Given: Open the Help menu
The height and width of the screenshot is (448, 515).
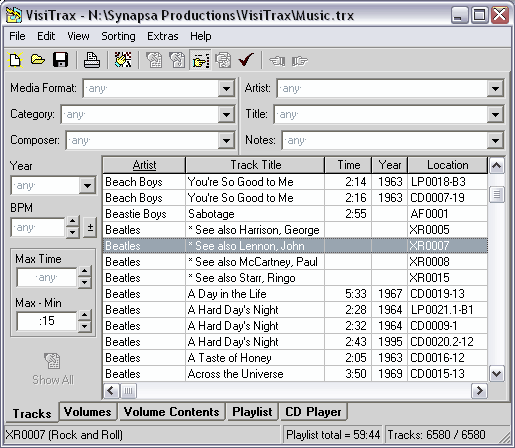Looking at the screenshot, I should 201,36.
